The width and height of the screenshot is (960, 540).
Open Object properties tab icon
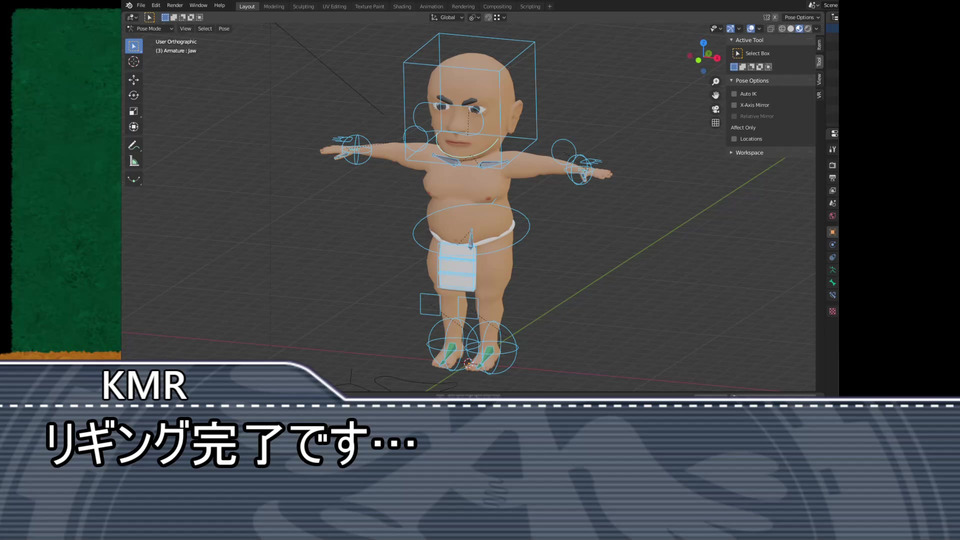pyautogui.click(x=832, y=232)
